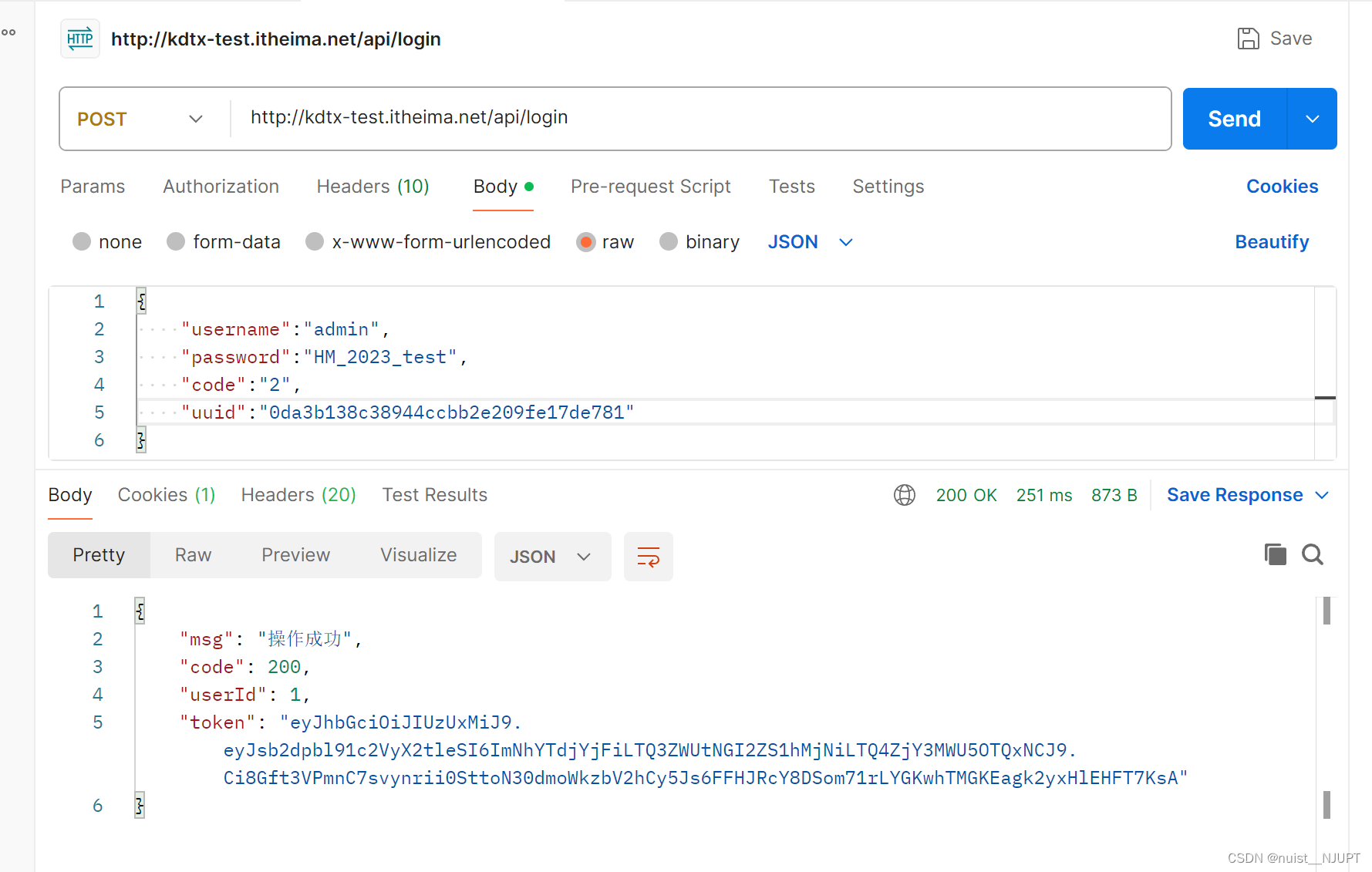The height and width of the screenshot is (872, 1372).
Task: Switch to the Headers (10) request tab
Action: point(372,187)
